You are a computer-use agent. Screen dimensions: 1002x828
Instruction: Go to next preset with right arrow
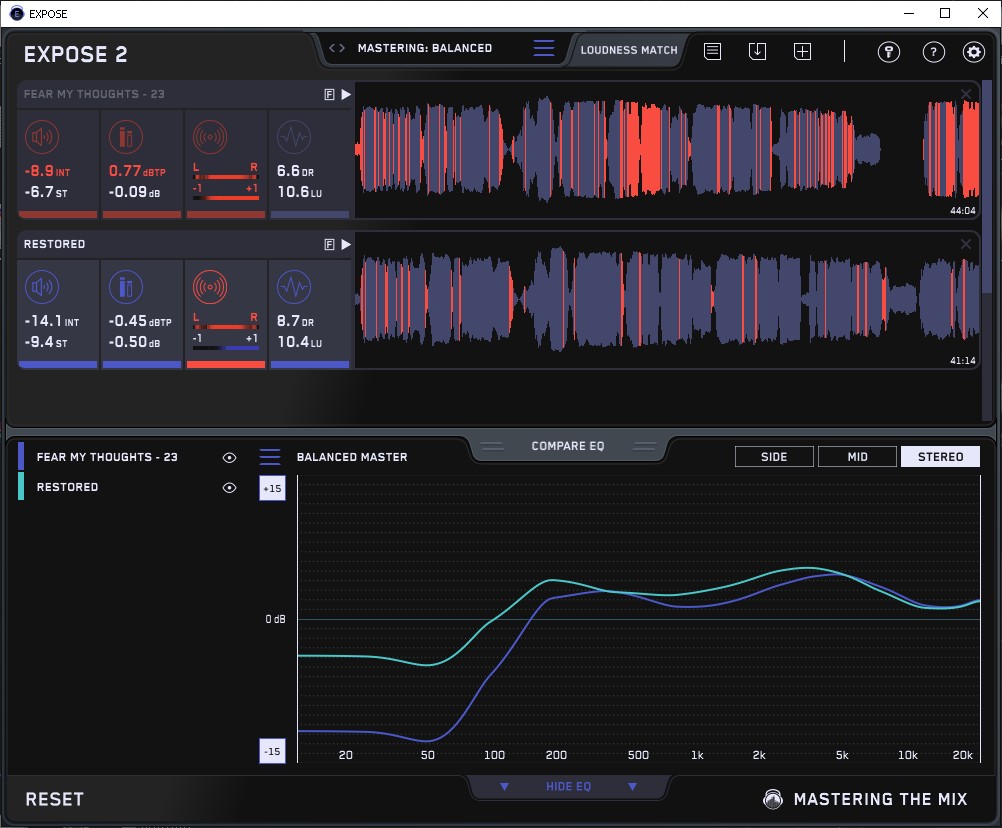pos(342,48)
